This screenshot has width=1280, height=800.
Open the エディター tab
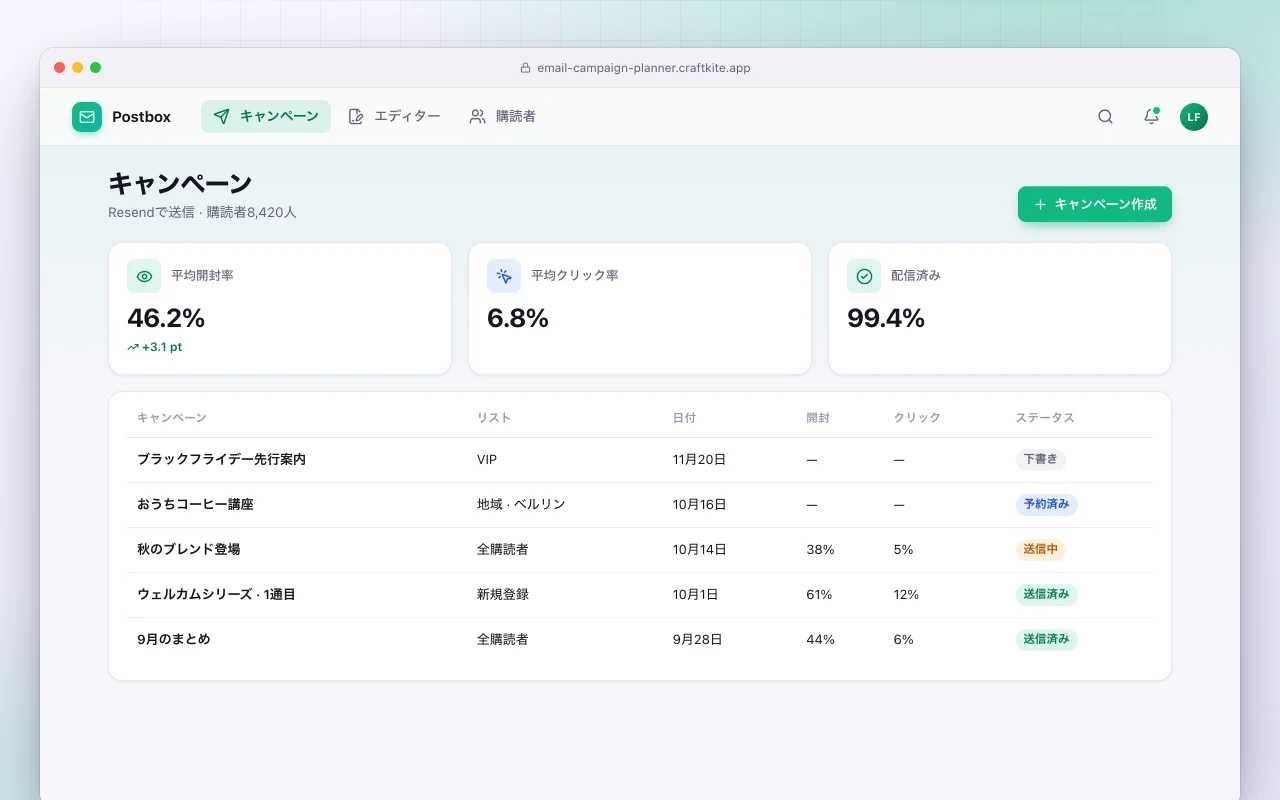click(x=394, y=116)
